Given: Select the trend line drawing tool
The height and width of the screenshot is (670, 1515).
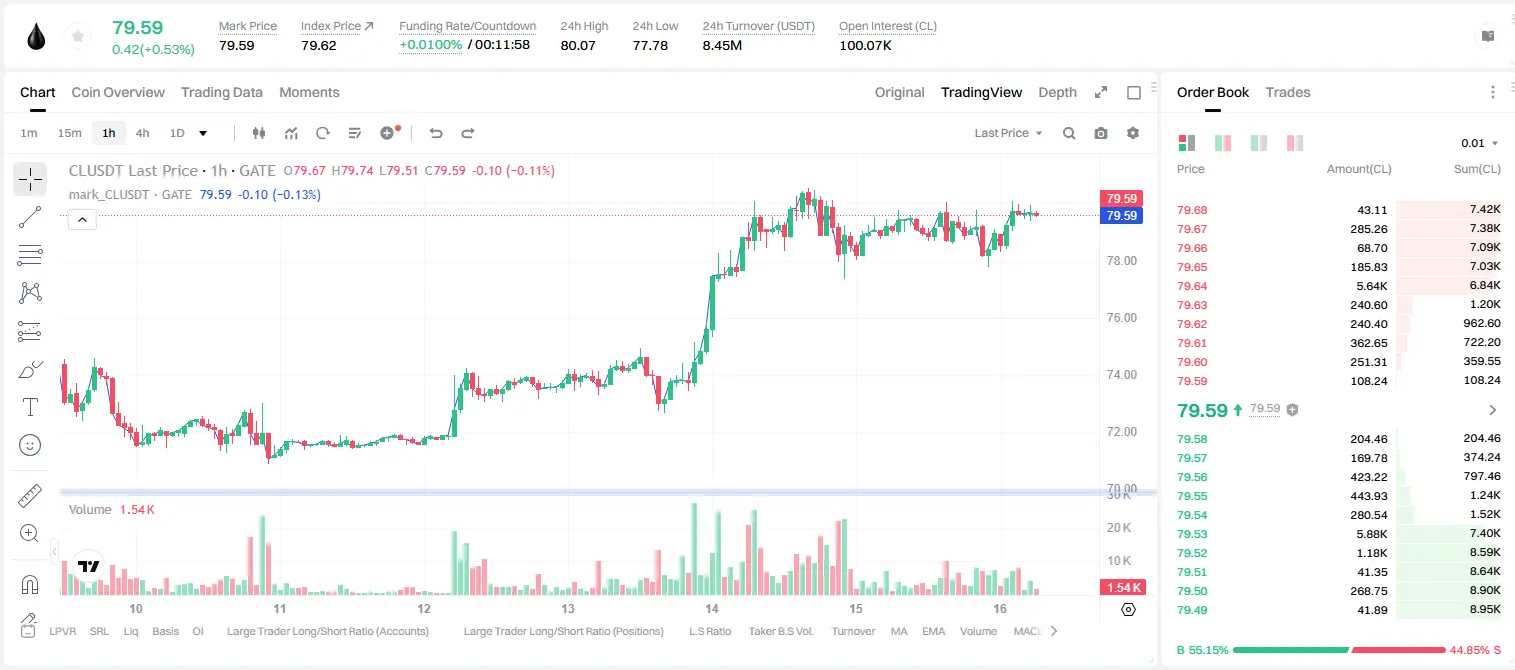Looking at the screenshot, I should tap(30, 217).
